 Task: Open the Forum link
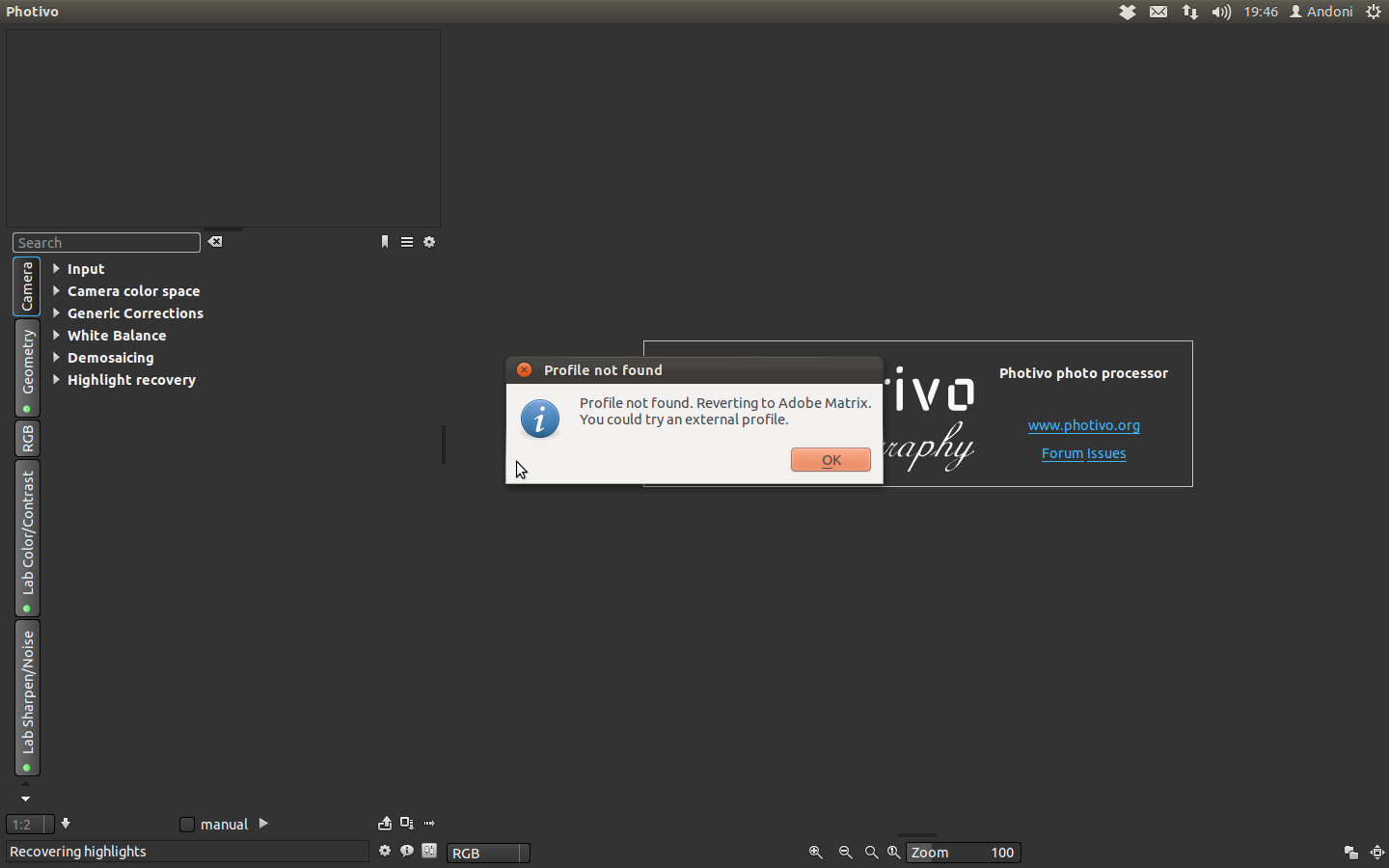(x=1062, y=453)
